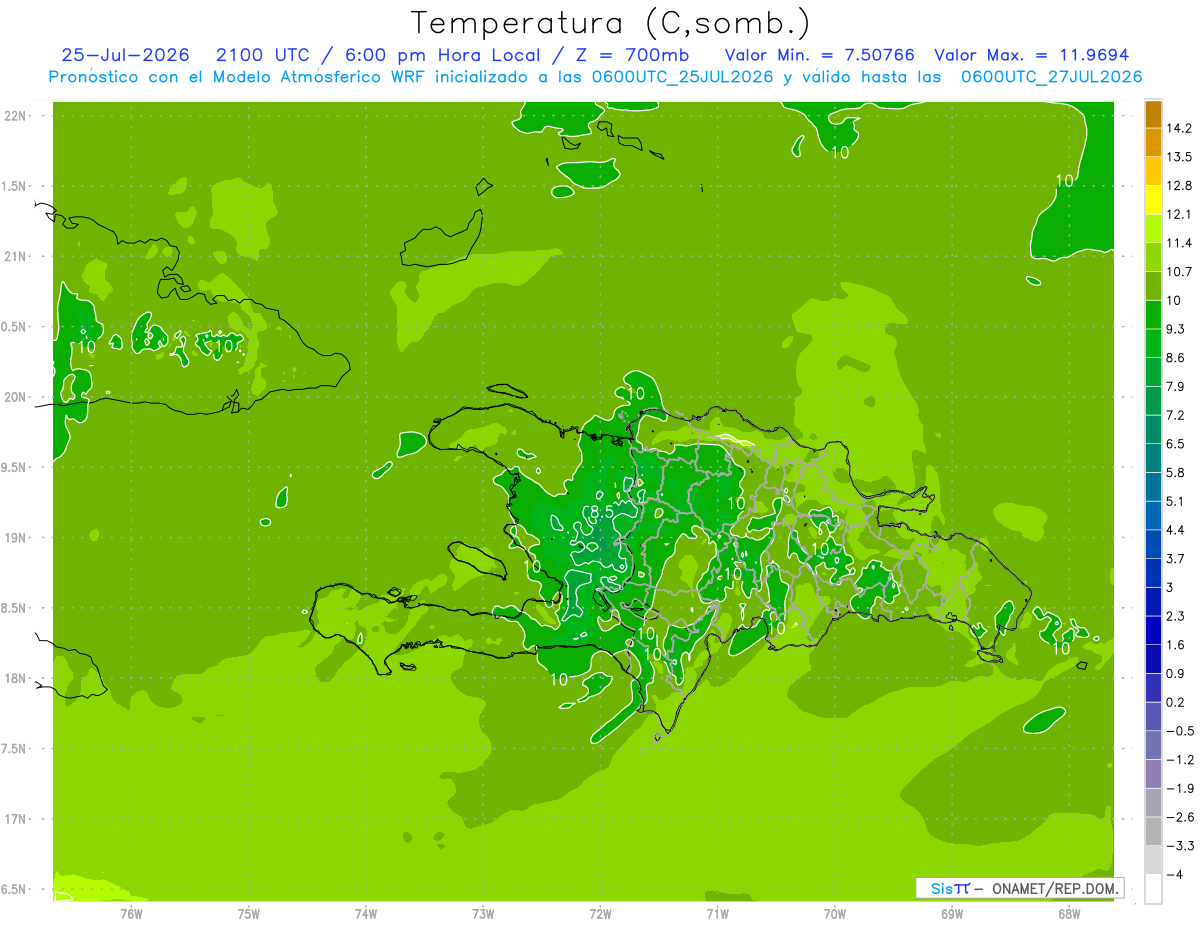Click the "10.7" colorbar label
Image resolution: width=1200 pixels, height=927 pixels.
pos(1178,272)
